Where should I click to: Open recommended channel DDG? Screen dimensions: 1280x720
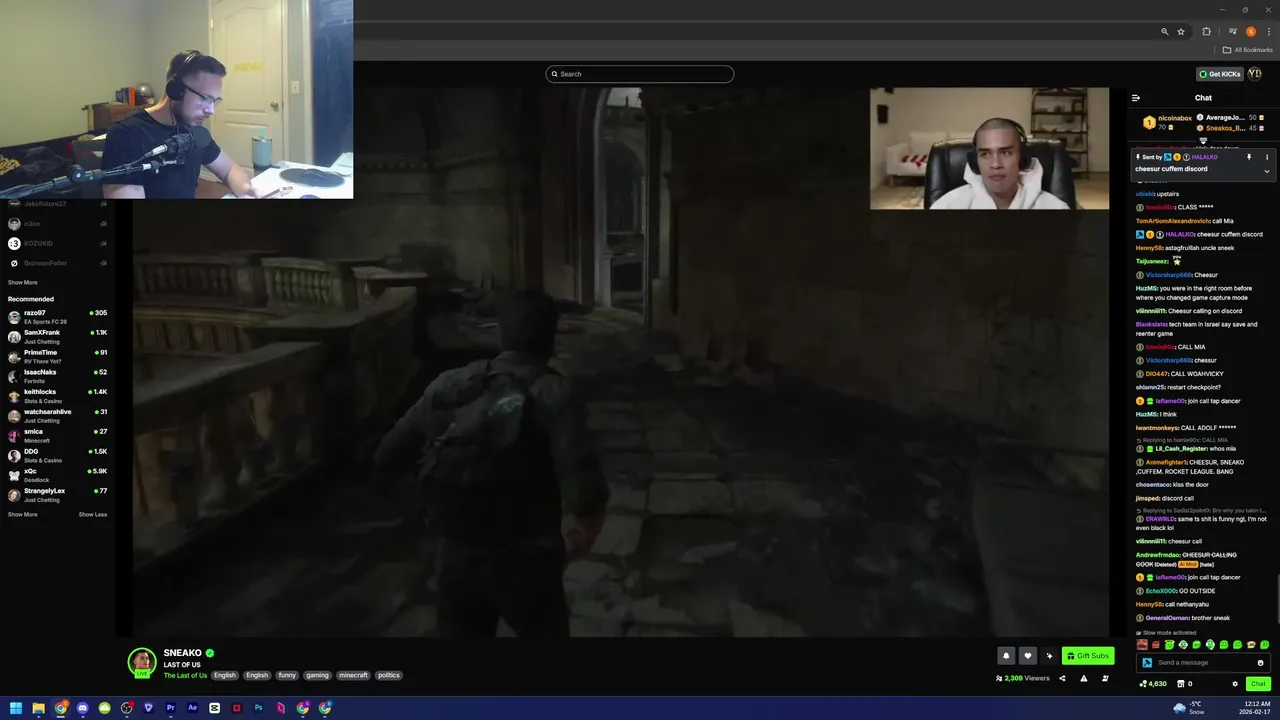[x=57, y=456]
